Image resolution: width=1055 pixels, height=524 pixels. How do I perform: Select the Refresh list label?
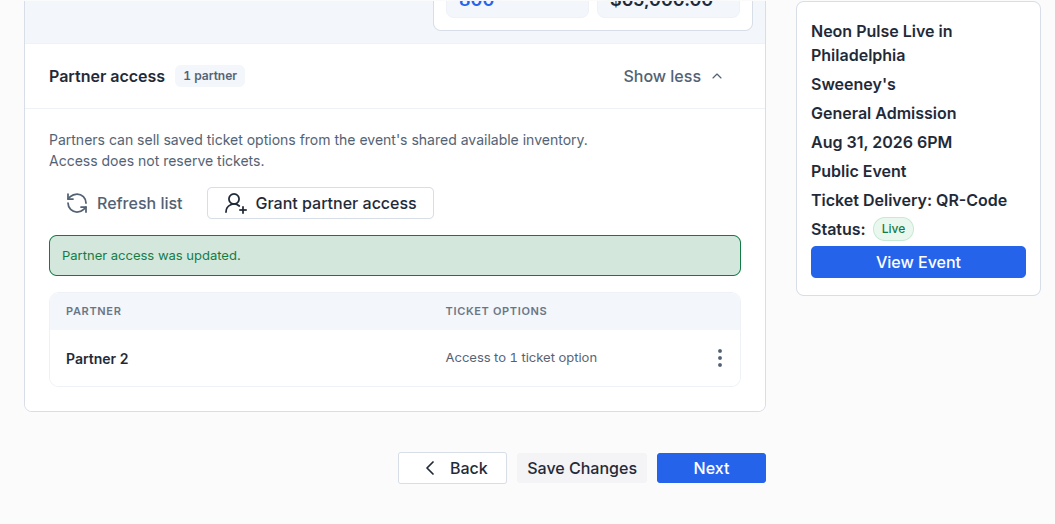[139, 203]
